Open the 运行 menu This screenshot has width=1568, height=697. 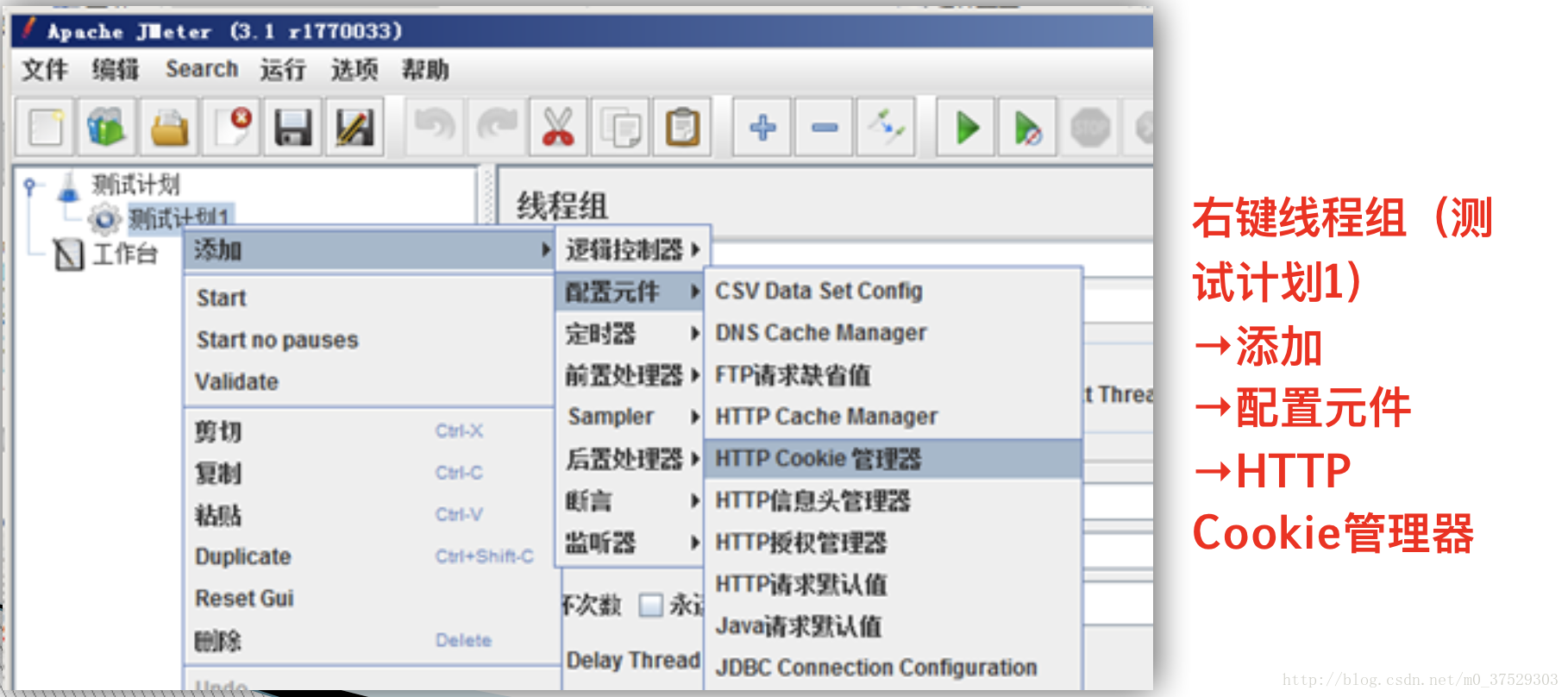[x=283, y=69]
